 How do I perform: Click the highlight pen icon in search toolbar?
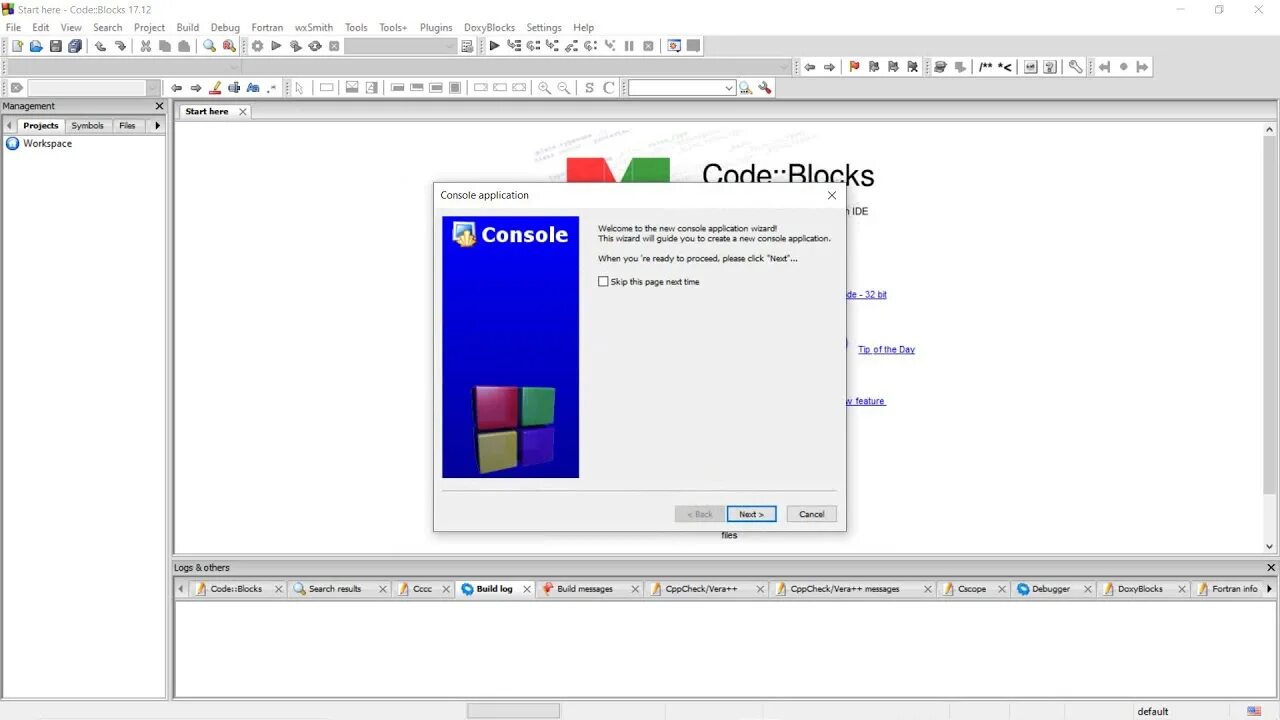tap(215, 88)
